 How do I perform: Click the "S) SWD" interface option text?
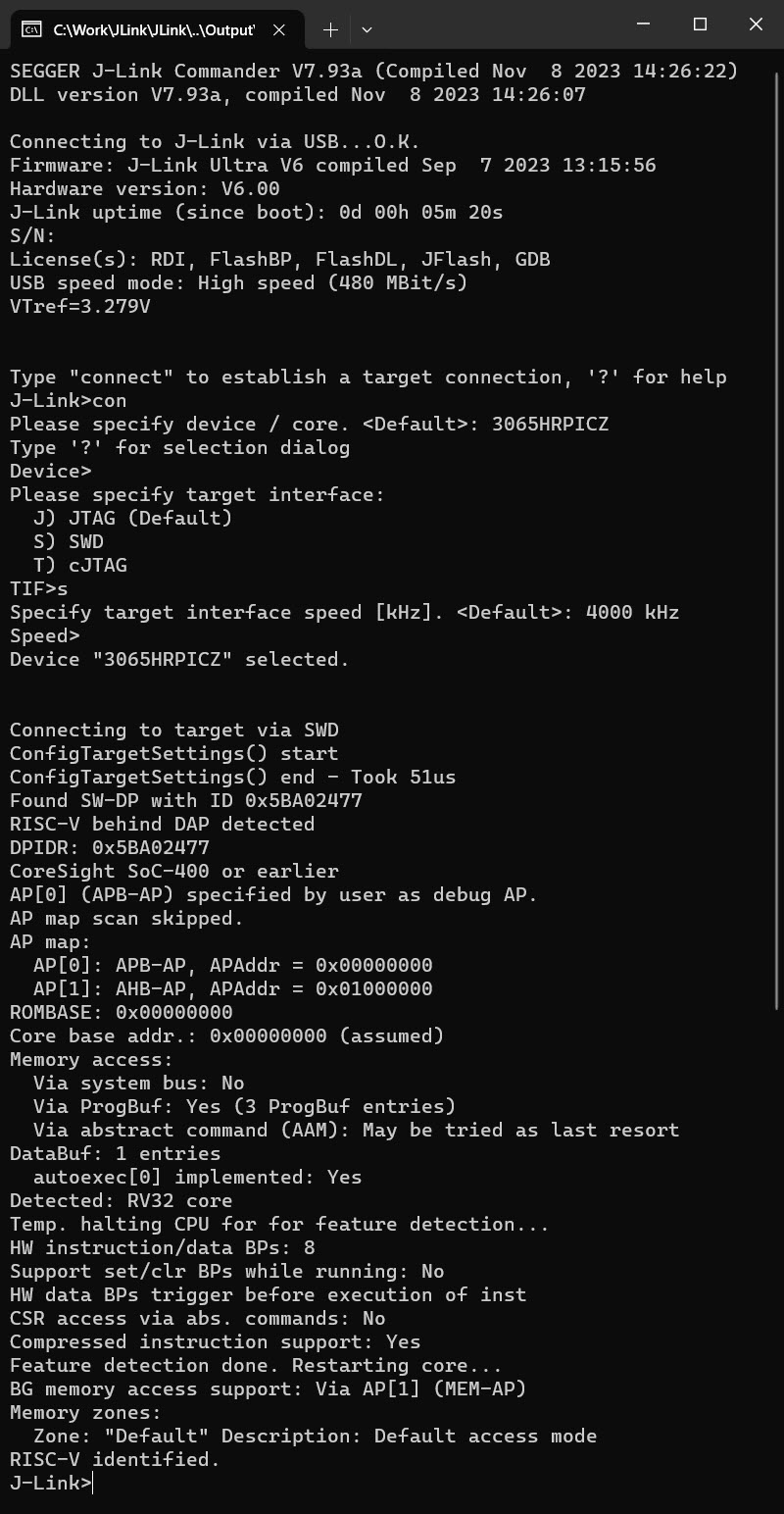point(69,541)
